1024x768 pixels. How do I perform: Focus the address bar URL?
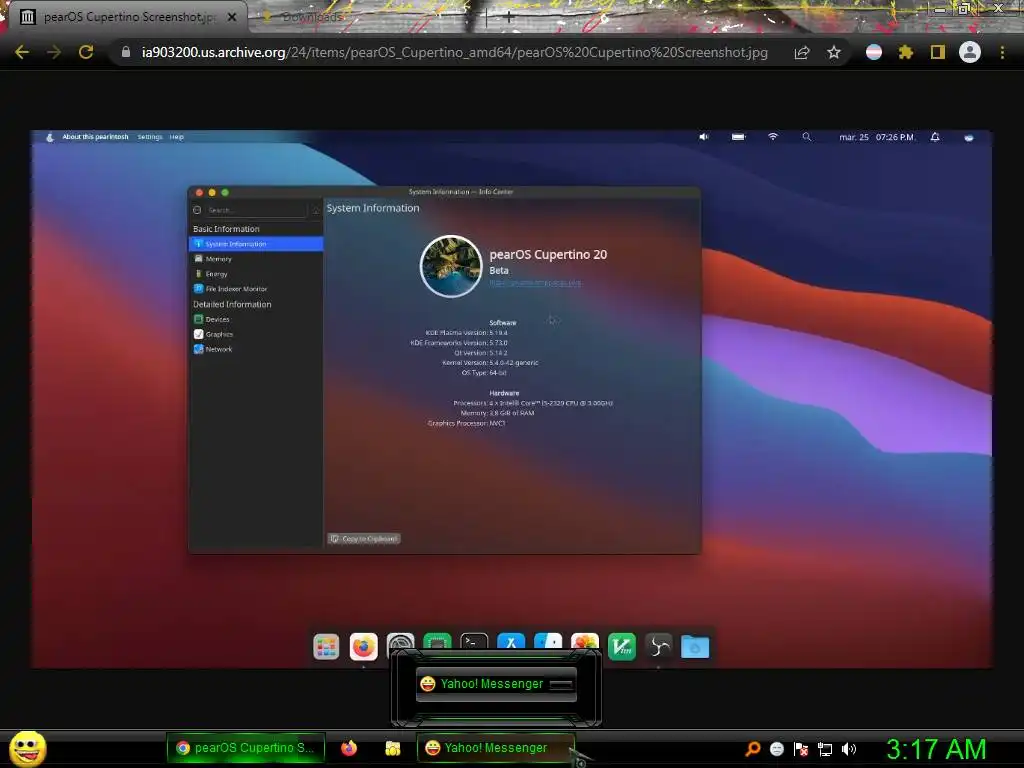tap(454, 52)
